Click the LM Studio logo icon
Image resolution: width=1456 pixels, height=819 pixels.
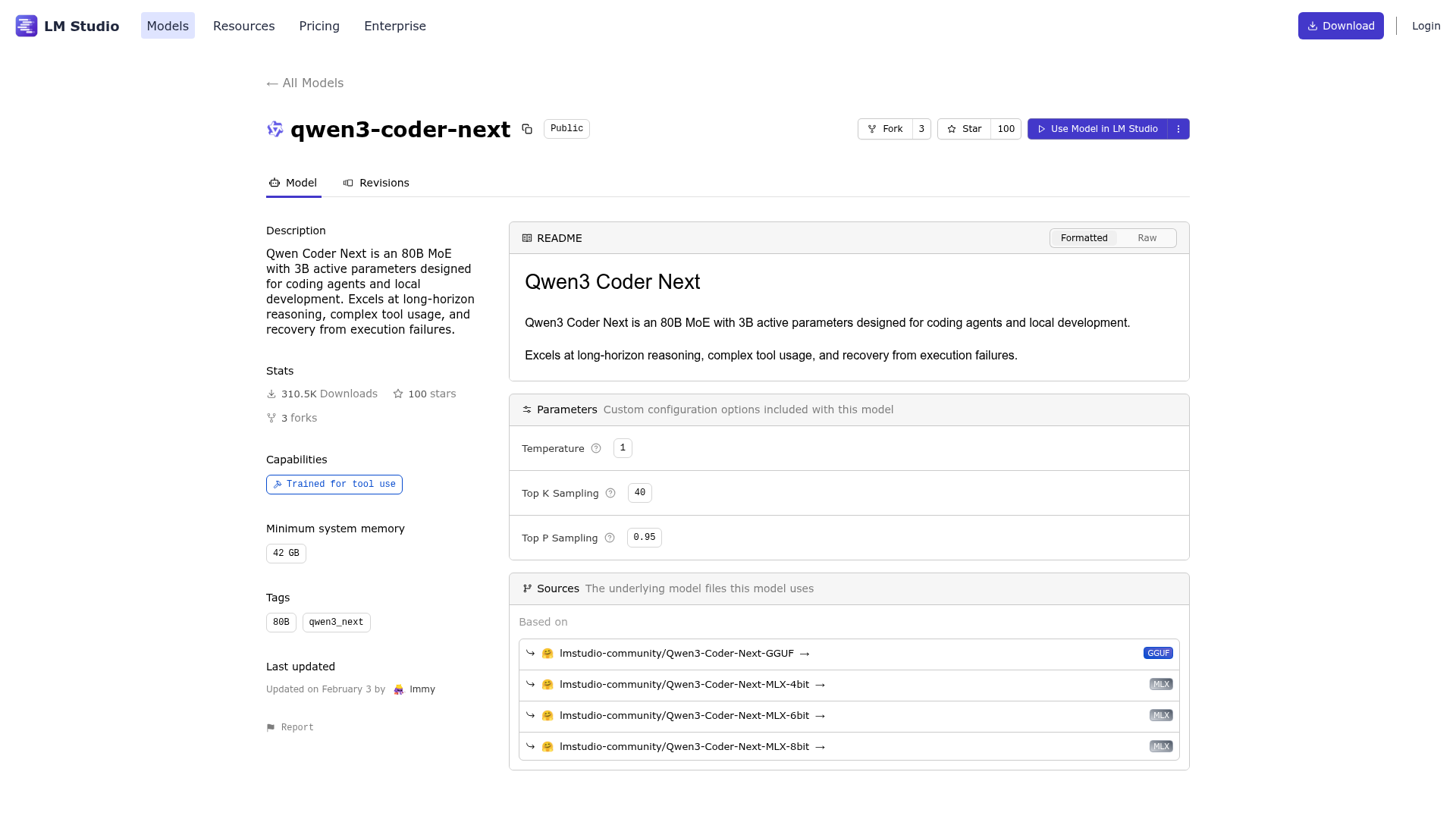pos(27,26)
